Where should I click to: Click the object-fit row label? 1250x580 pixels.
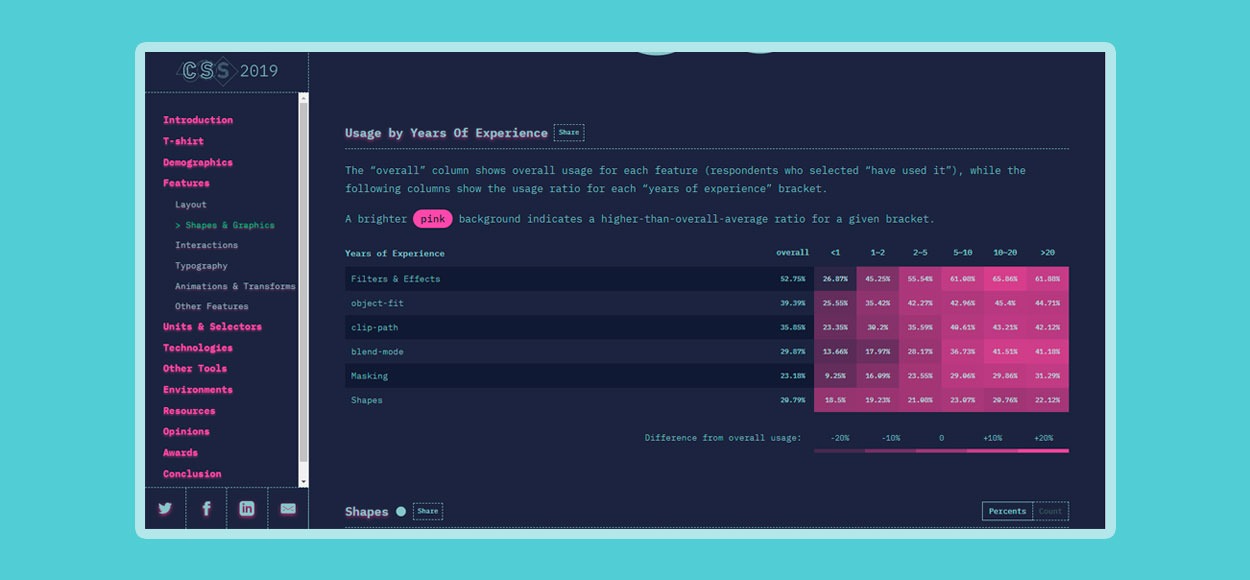(x=377, y=303)
